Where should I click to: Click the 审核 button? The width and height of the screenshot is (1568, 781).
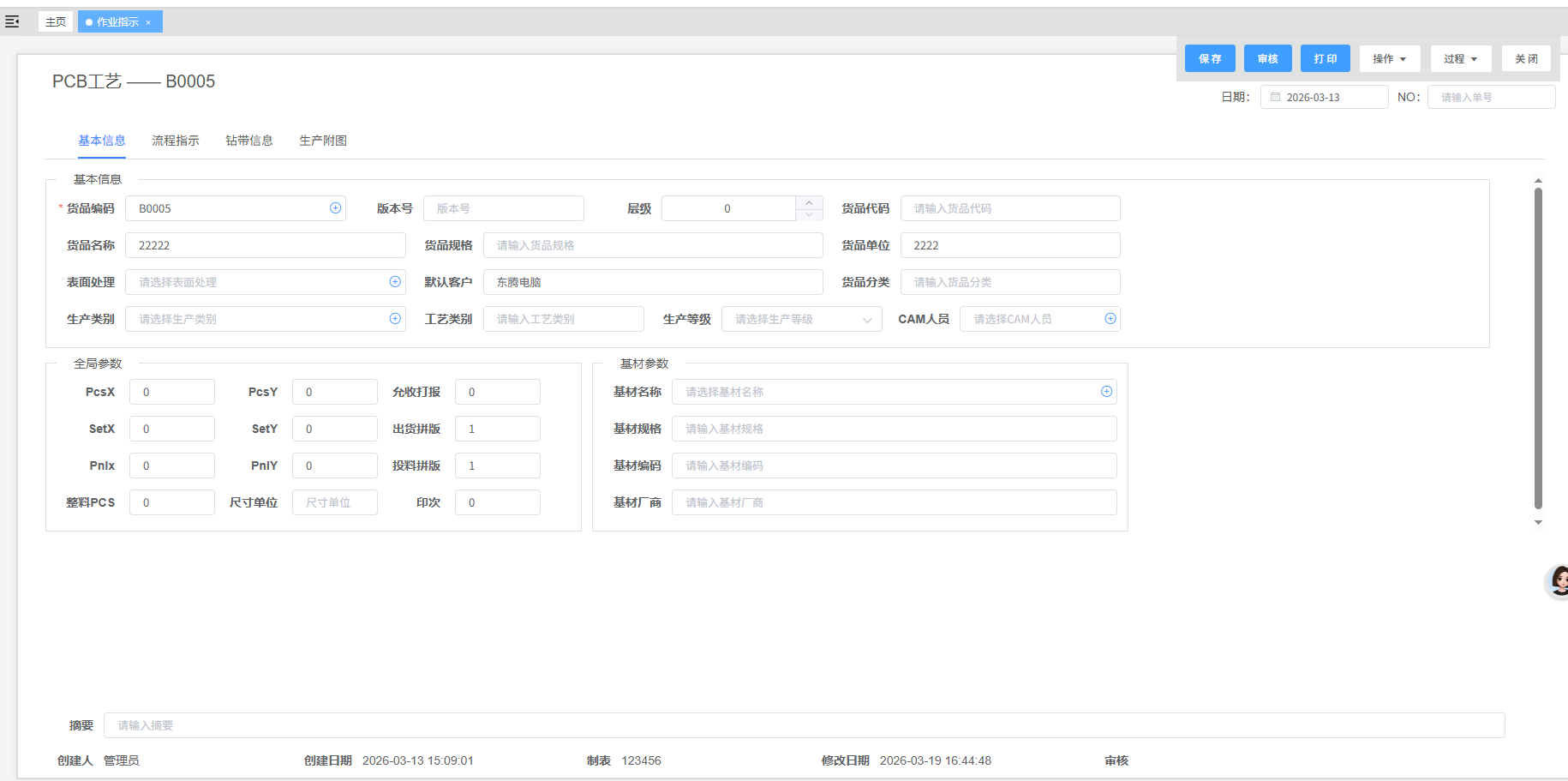point(1267,59)
